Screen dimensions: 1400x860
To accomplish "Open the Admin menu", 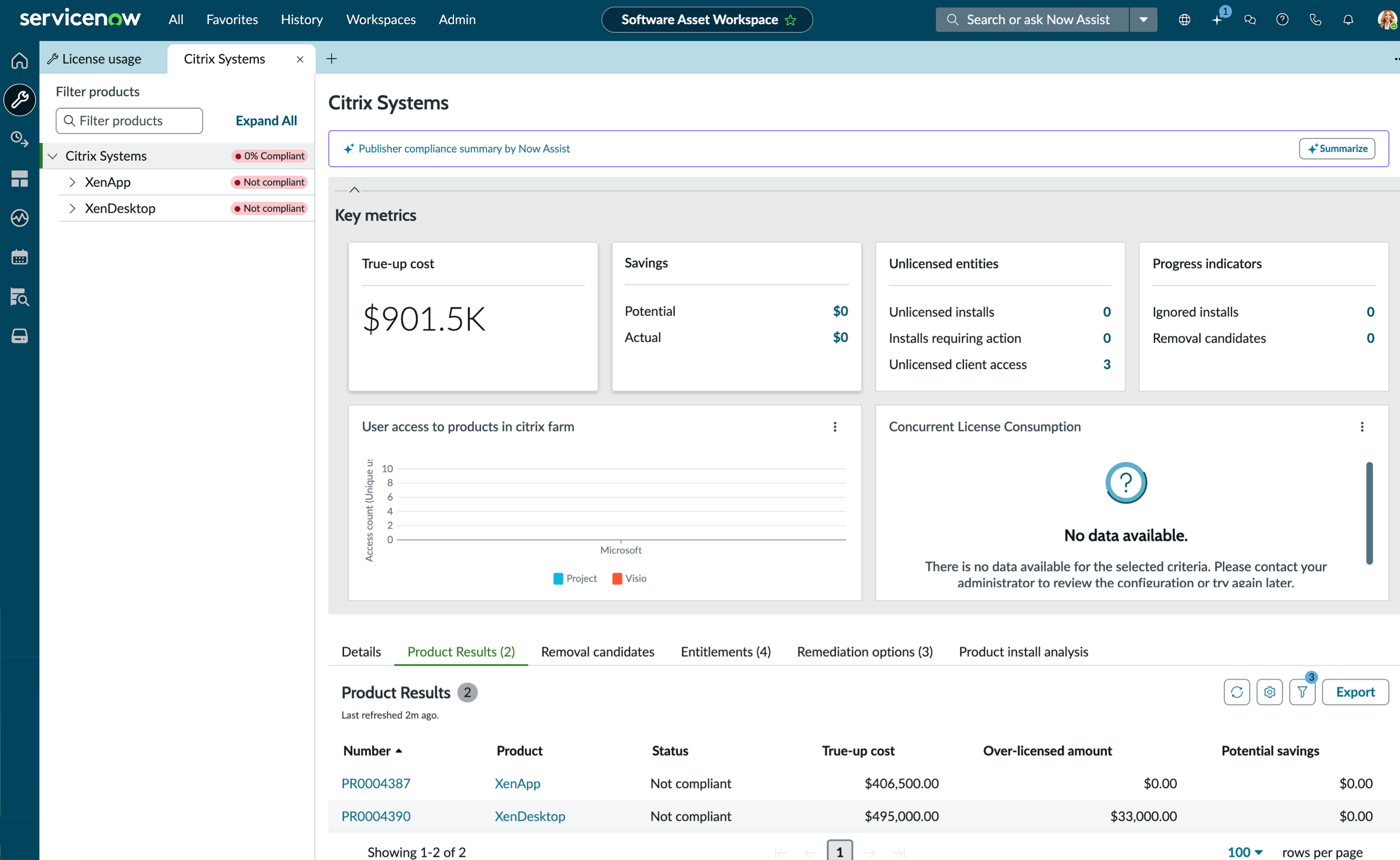I will [x=457, y=20].
